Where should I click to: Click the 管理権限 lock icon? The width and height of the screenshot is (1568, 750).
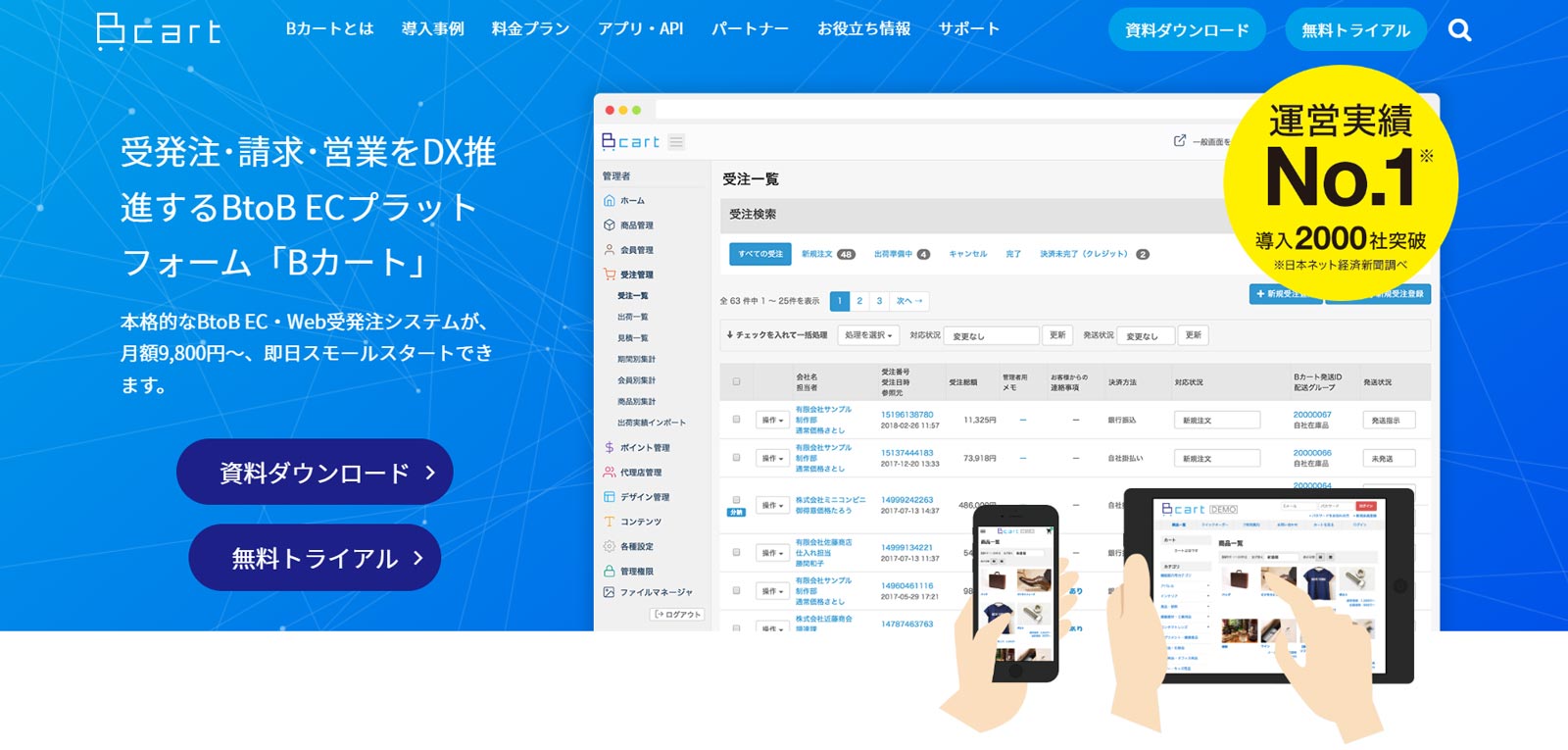coord(610,571)
